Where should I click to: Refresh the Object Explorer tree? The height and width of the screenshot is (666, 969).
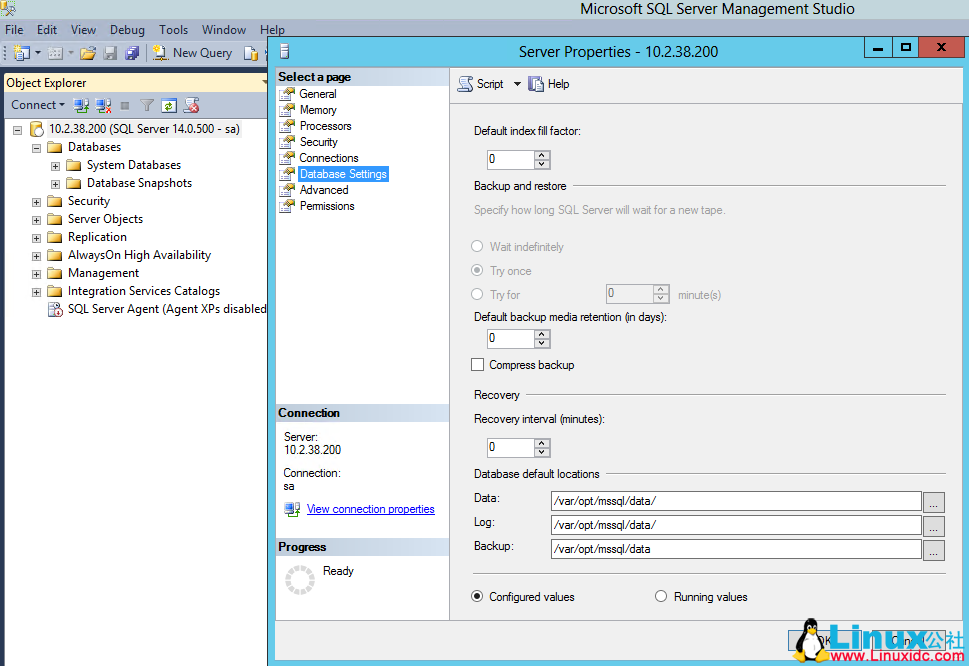168,105
